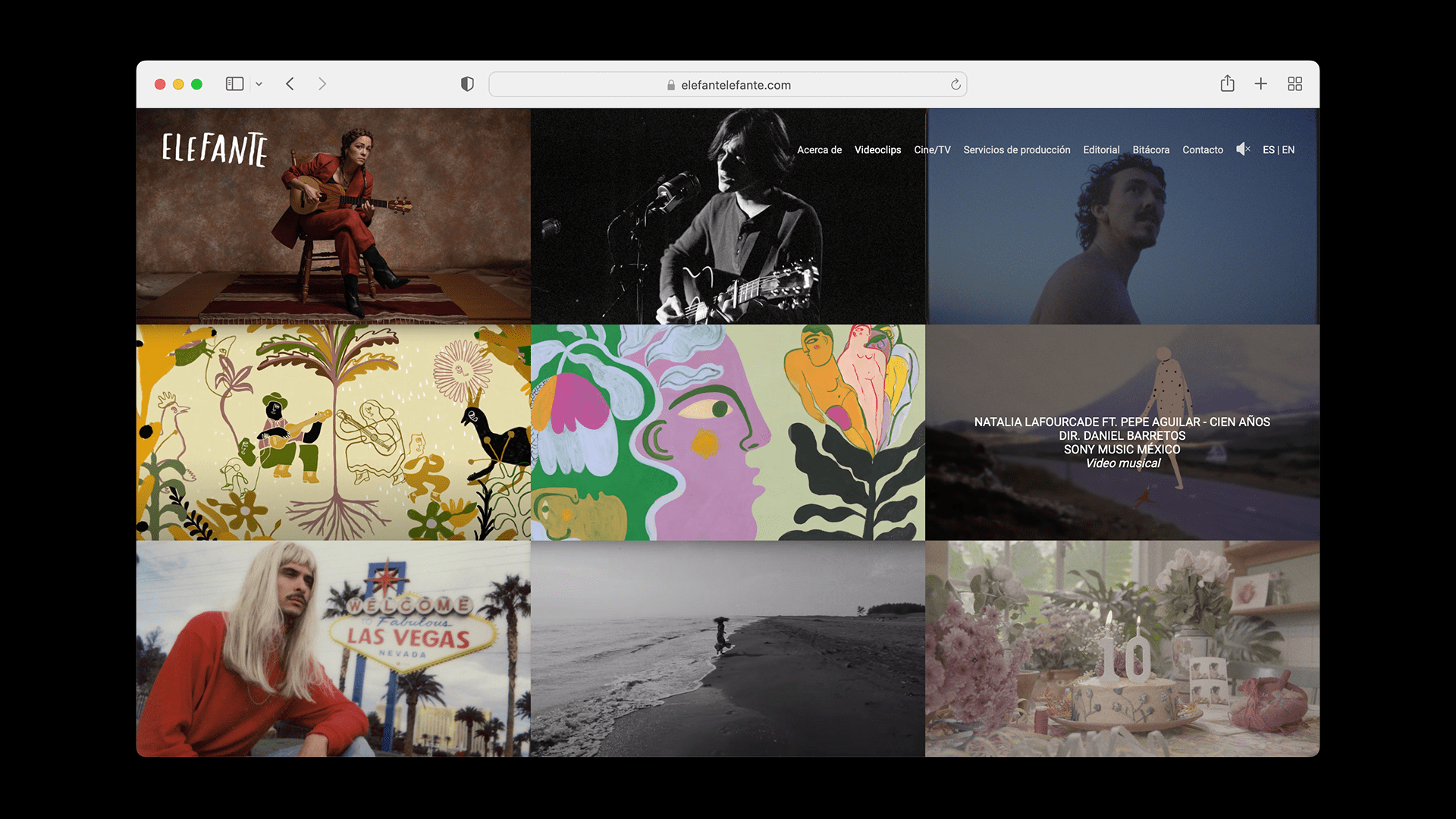Open the sidebar dropdown chevron
The height and width of the screenshot is (819, 1456).
[x=259, y=84]
